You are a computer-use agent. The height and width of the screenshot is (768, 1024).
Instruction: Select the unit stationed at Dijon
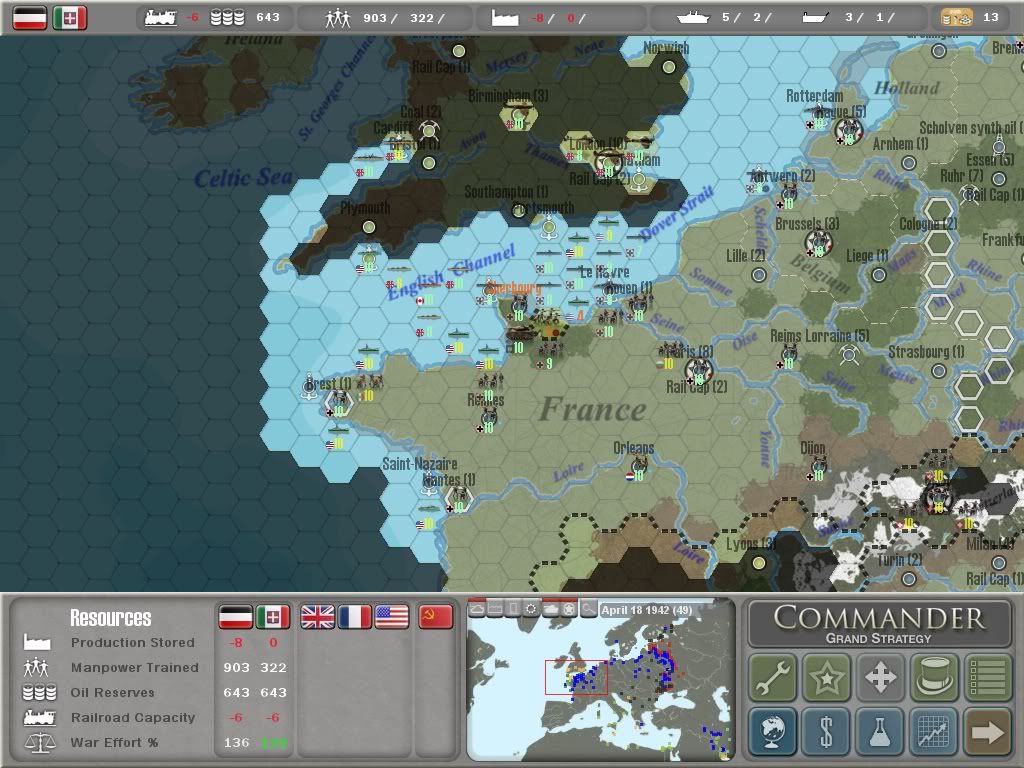[x=818, y=468]
